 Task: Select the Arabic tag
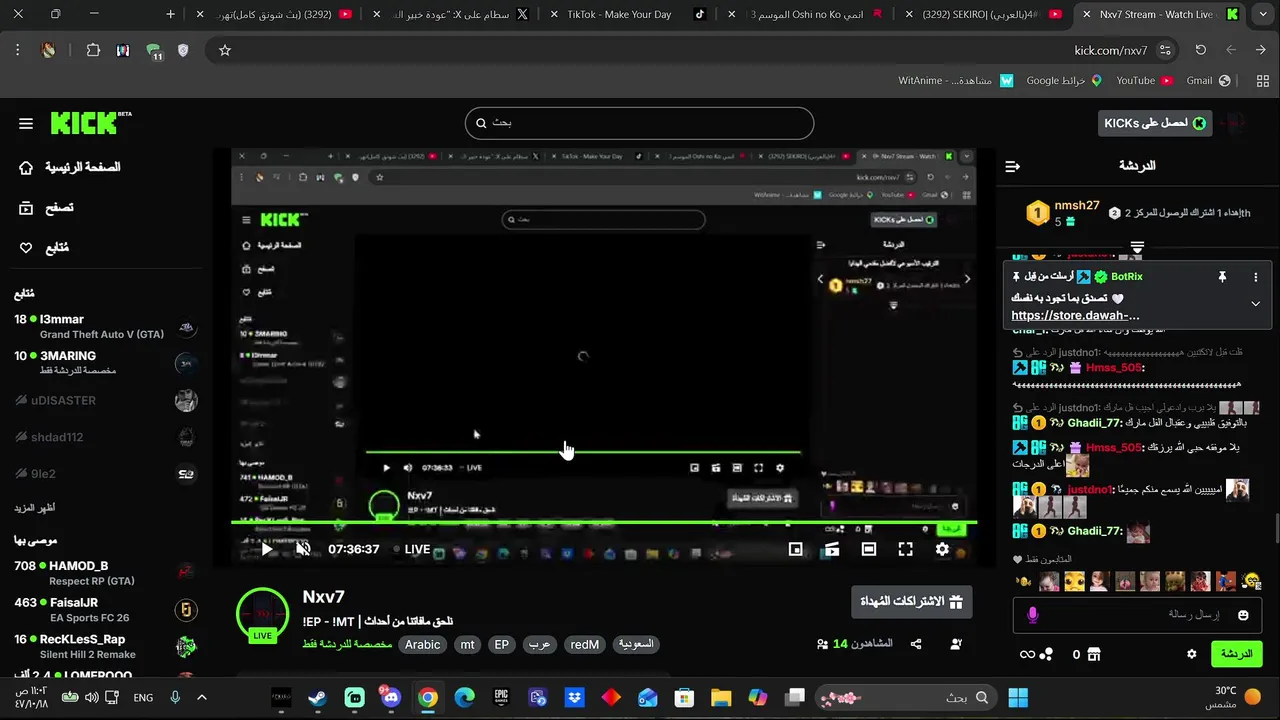point(422,645)
